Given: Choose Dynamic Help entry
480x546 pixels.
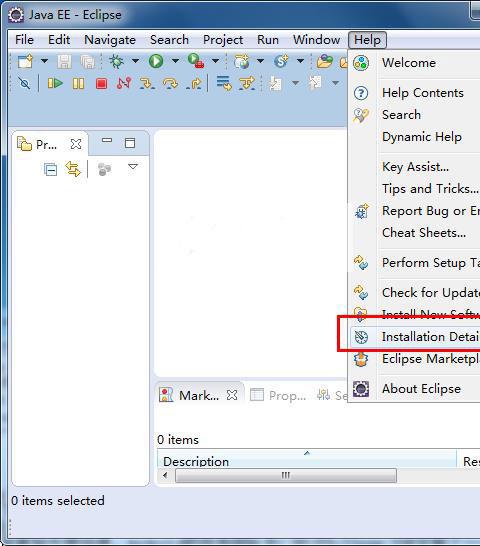Looking at the screenshot, I should point(415,137).
